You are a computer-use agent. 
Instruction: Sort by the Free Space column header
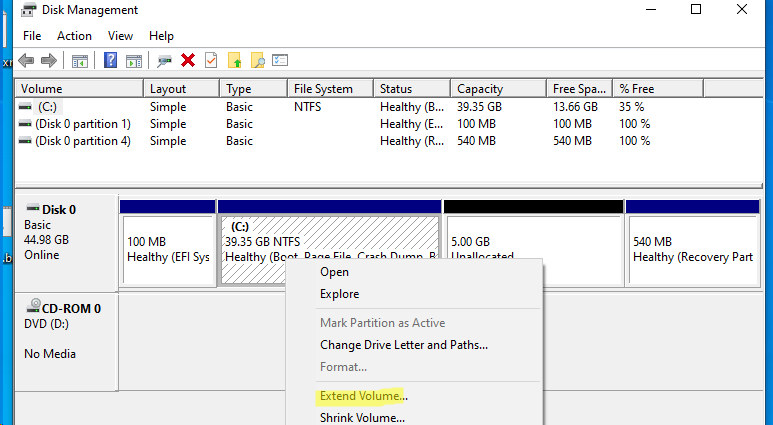click(x=579, y=89)
